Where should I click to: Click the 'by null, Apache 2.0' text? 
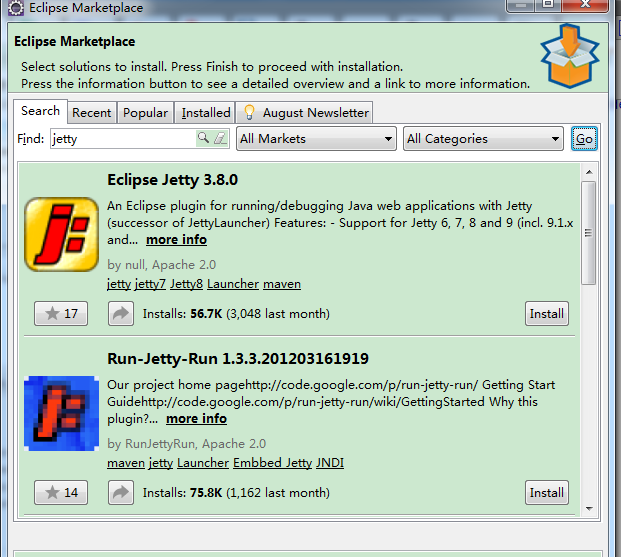(x=162, y=265)
